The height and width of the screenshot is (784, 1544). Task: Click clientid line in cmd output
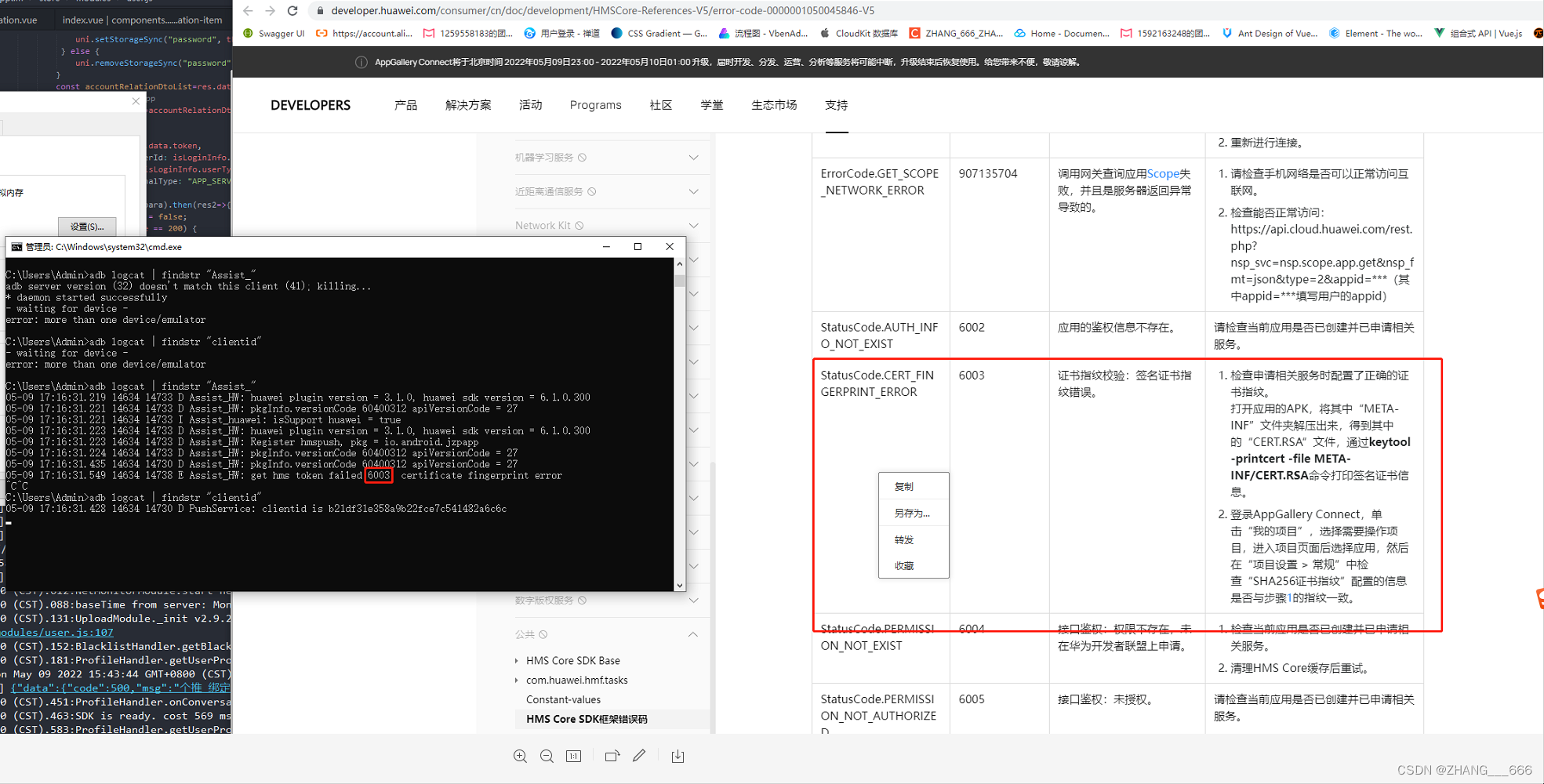tap(256, 510)
